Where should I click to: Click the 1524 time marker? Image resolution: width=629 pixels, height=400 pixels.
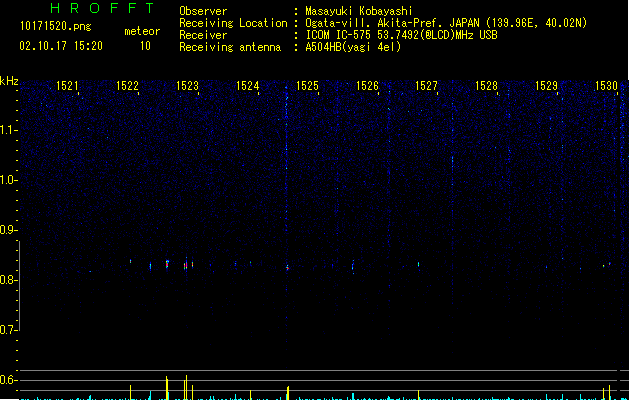click(248, 86)
